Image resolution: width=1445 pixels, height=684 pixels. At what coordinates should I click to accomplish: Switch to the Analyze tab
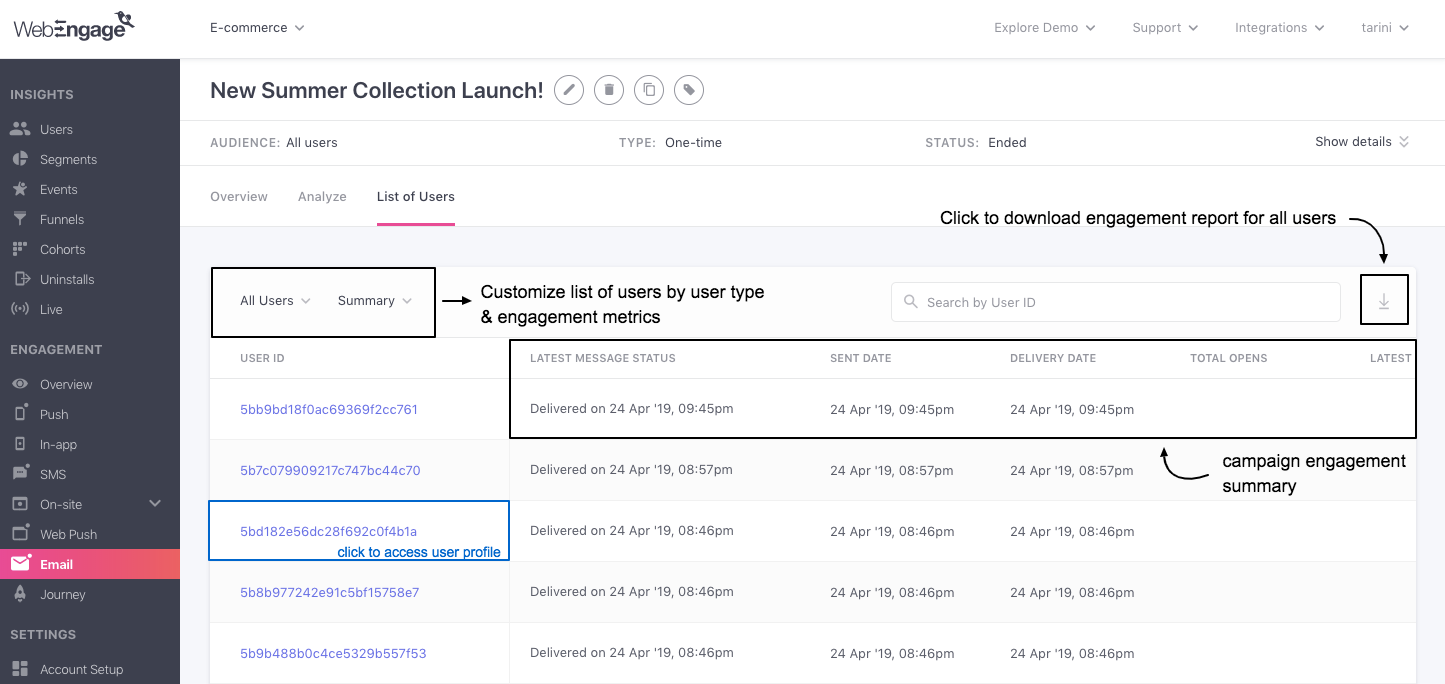(x=322, y=196)
